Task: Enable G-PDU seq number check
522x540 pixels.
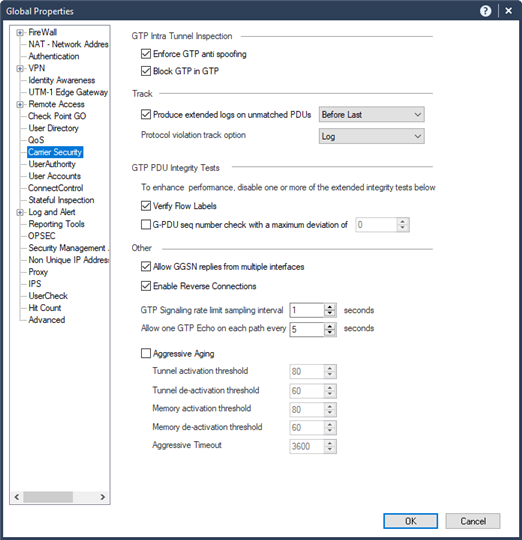Action: (146, 225)
